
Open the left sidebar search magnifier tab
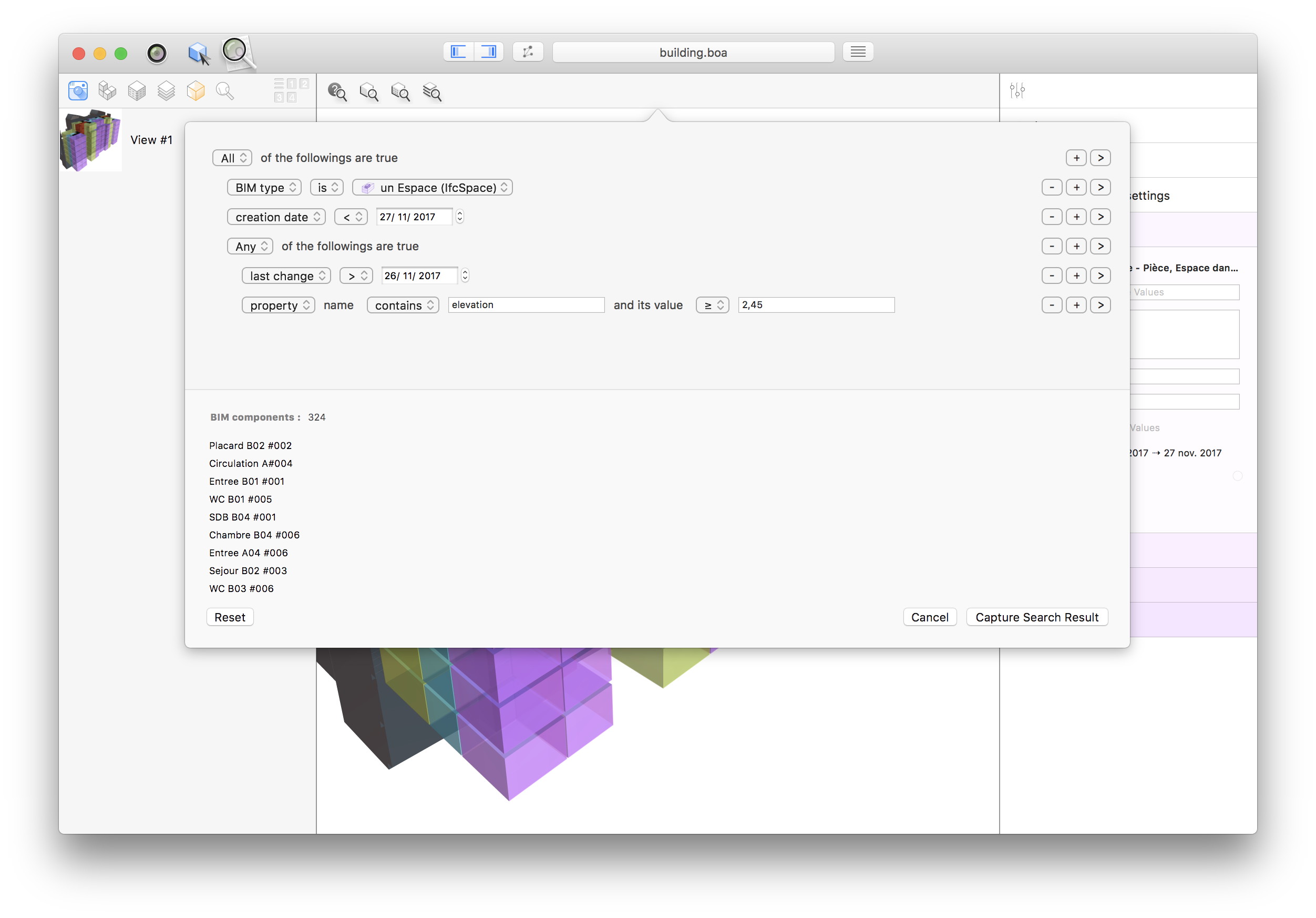[x=225, y=90]
